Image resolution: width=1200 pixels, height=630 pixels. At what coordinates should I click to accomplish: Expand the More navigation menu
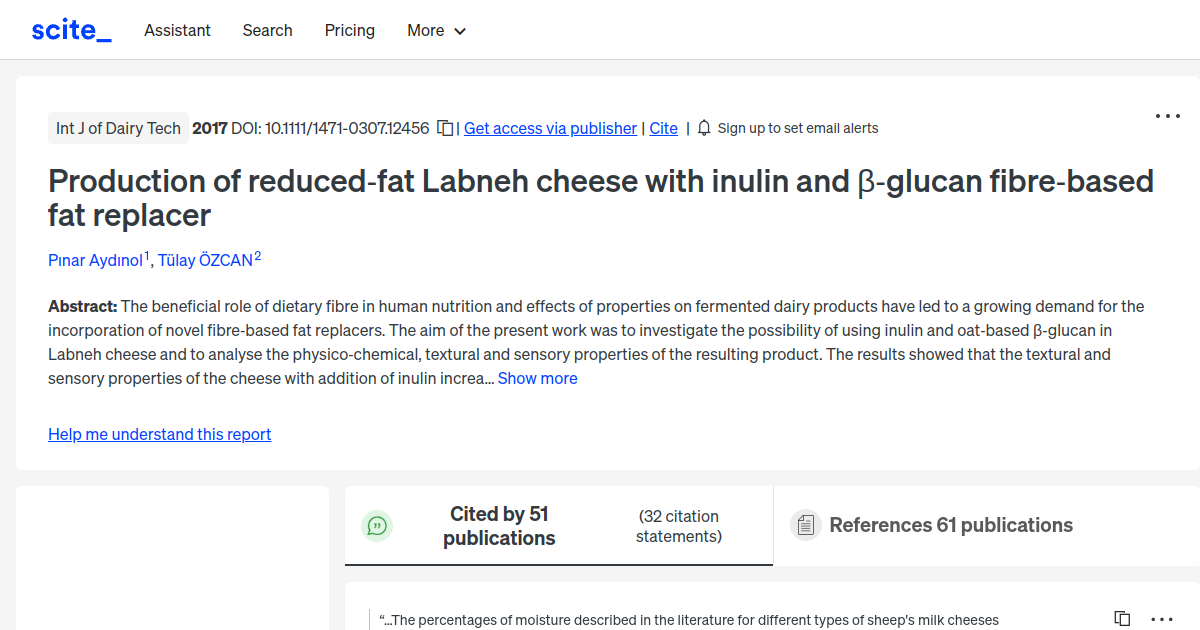click(x=436, y=30)
